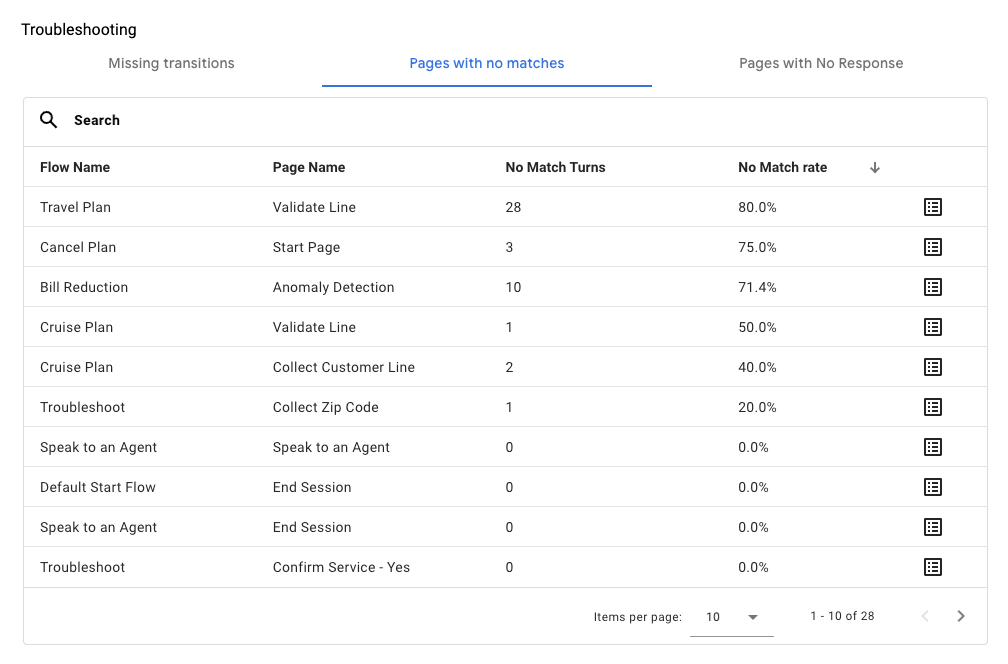The image size is (1008, 664).
Task: Click the next page chevron
Action: [x=961, y=616]
